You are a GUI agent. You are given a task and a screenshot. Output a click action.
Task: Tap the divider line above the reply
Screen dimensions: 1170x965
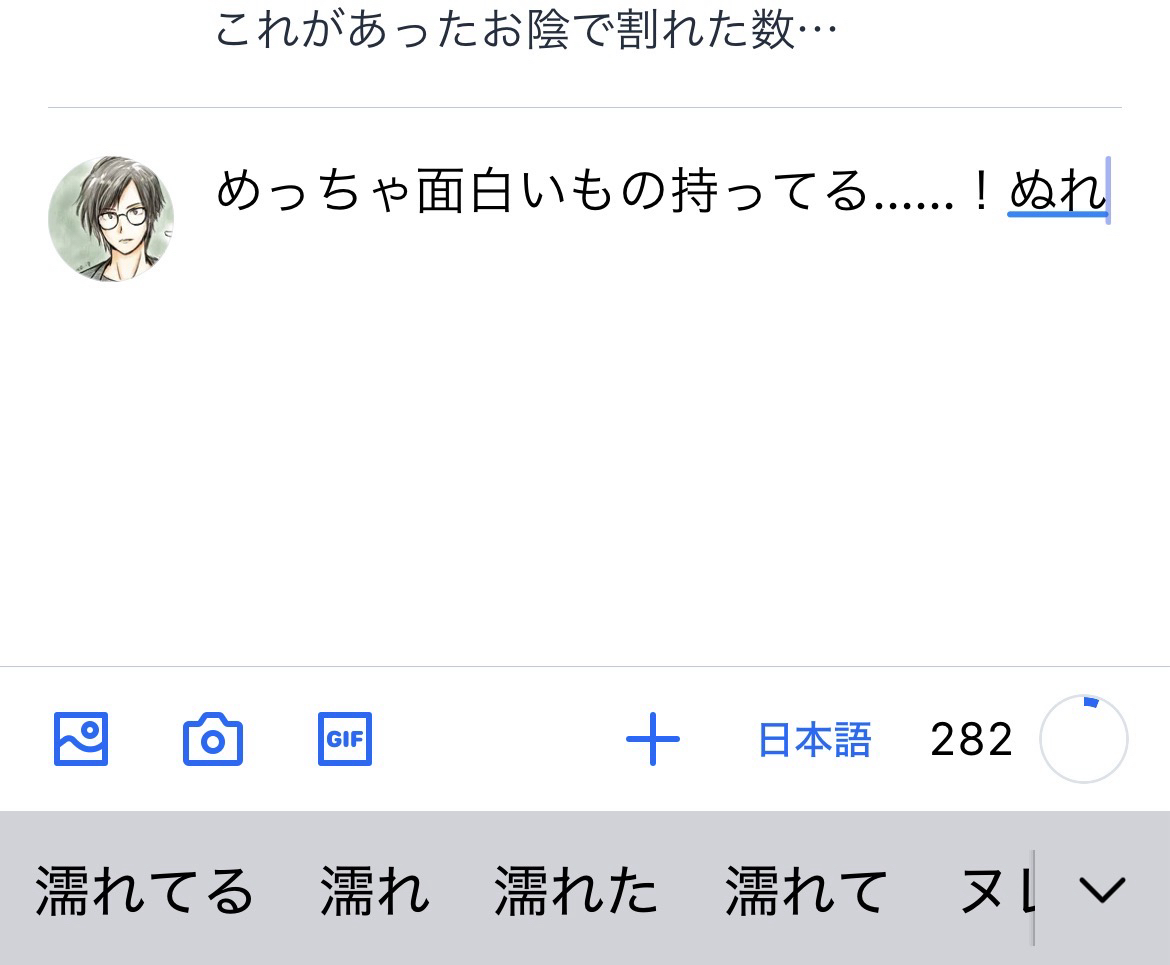click(585, 107)
